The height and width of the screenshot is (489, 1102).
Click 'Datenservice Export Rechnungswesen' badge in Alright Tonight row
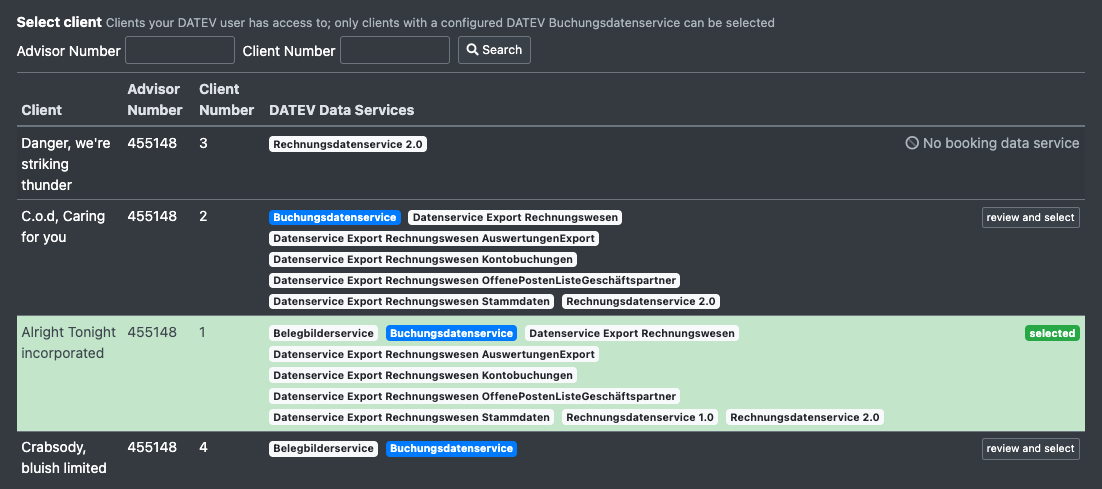click(x=632, y=333)
